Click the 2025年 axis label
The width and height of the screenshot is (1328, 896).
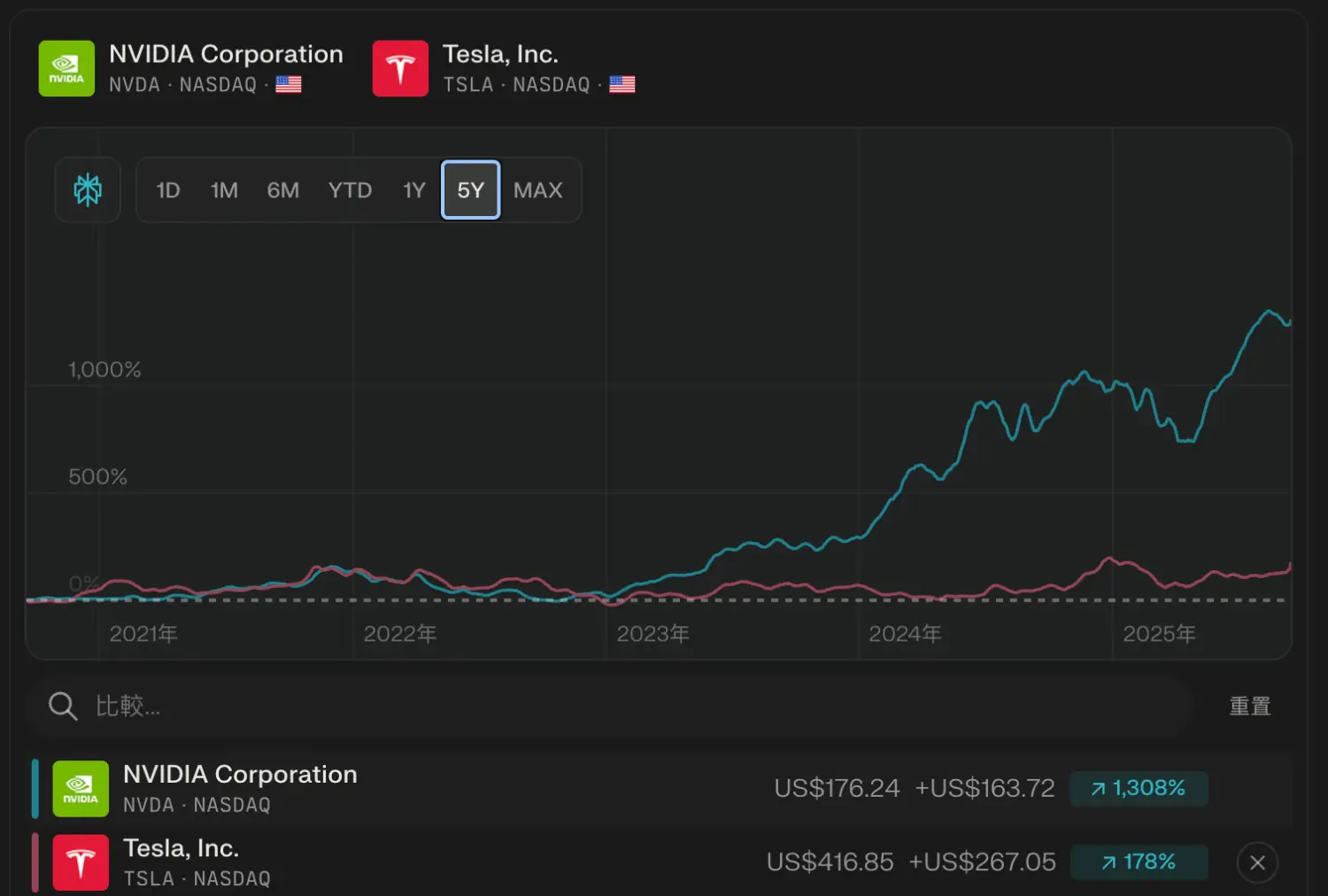[1159, 634]
